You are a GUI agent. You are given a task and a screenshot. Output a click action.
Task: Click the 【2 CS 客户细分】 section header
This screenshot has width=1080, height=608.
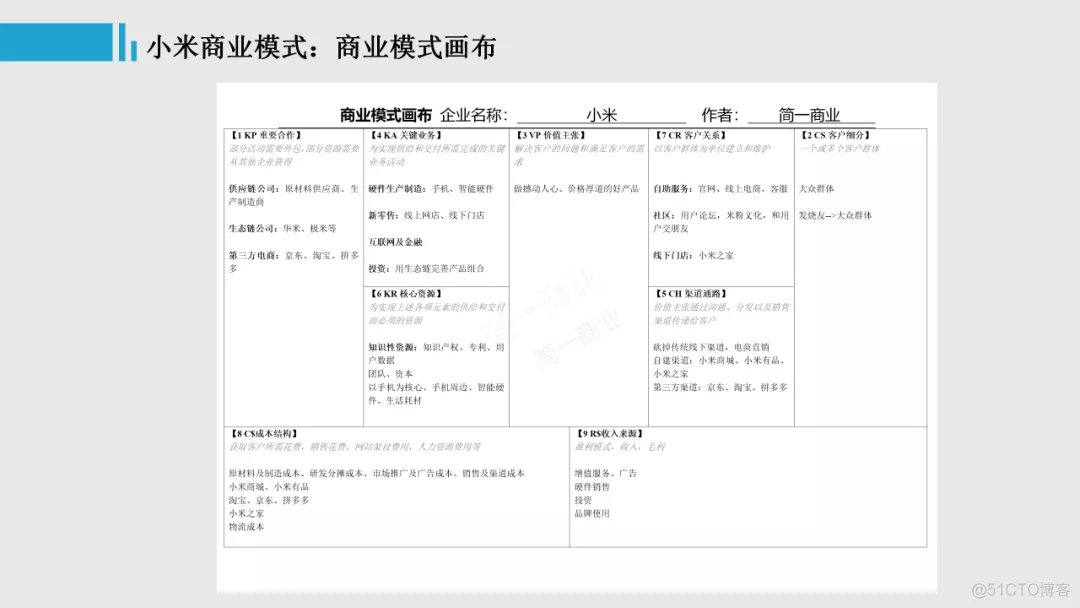tap(835, 135)
